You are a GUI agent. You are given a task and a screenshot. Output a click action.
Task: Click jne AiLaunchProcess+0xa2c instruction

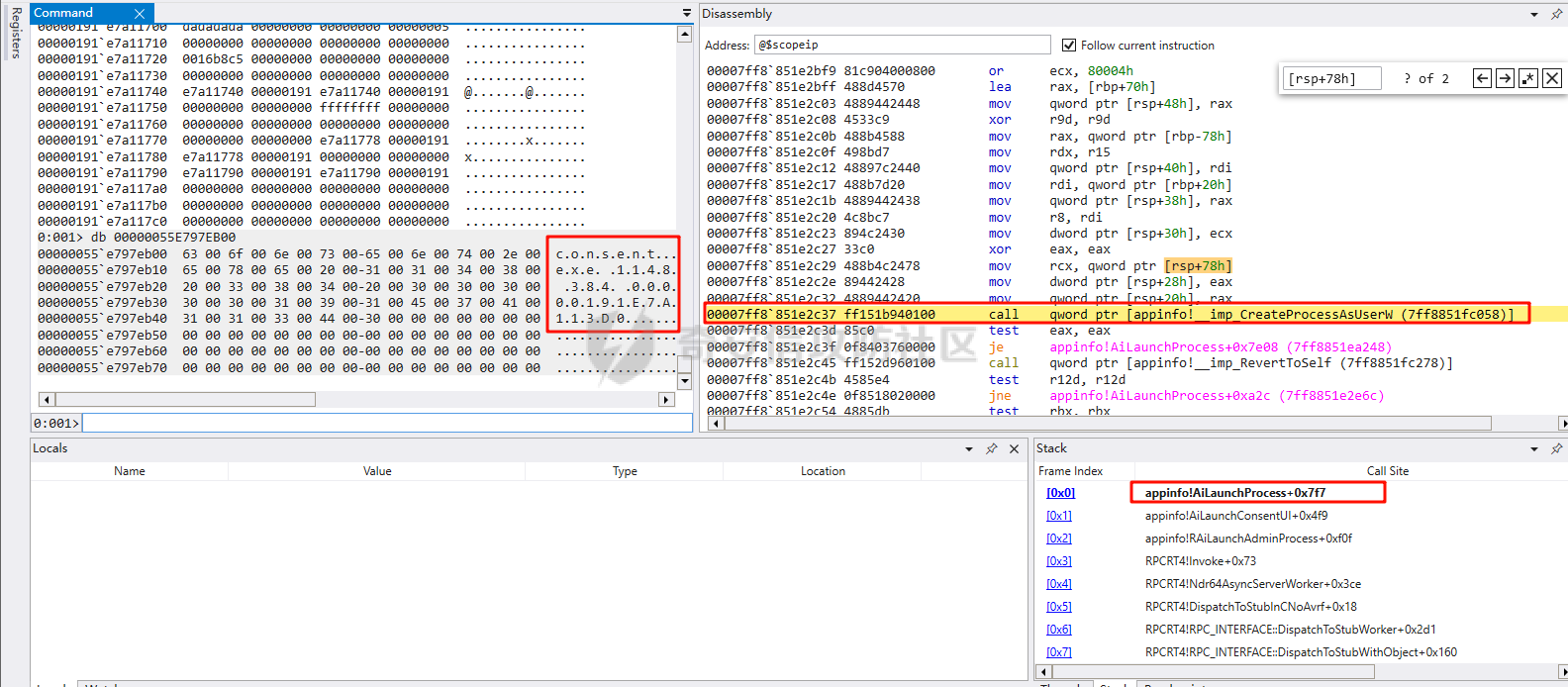click(x=1045, y=396)
